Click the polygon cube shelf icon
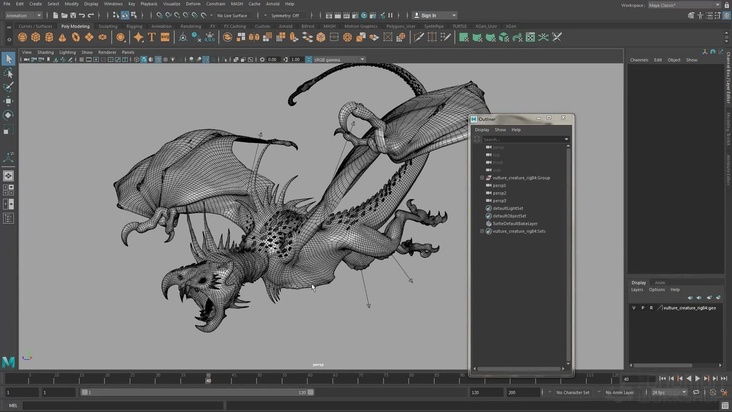This screenshot has width=732, height=412. tap(36, 37)
